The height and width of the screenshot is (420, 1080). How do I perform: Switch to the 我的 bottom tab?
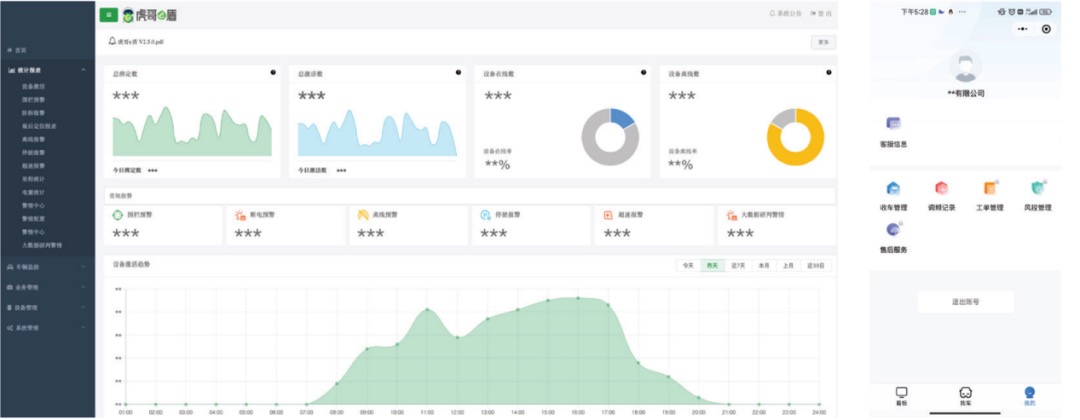(1029, 396)
